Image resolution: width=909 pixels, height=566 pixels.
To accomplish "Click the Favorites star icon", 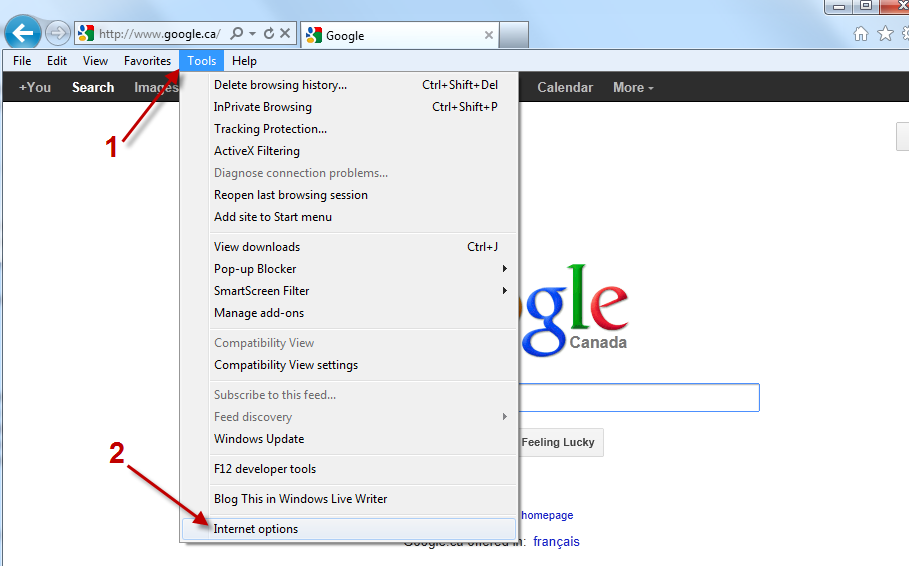I will (885, 34).
